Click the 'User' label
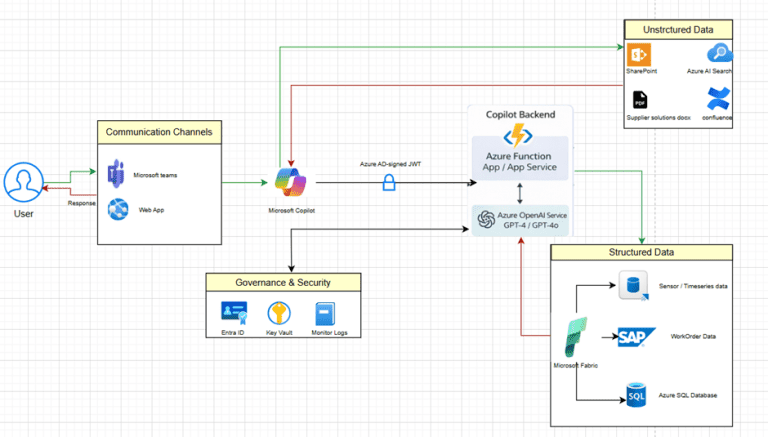 coord(24,214)
